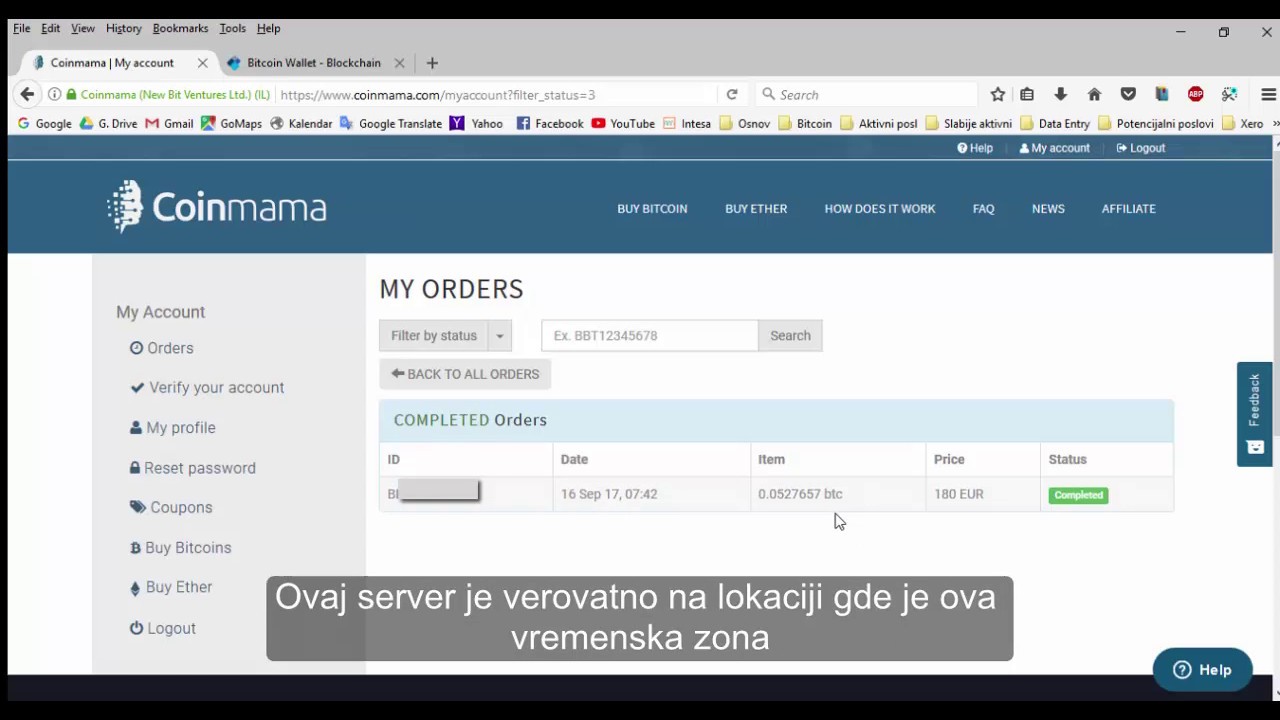This screenshot has height=720, width=1280.
Task: Open the BUY ETHER nav item
Action: click(756, 209)
